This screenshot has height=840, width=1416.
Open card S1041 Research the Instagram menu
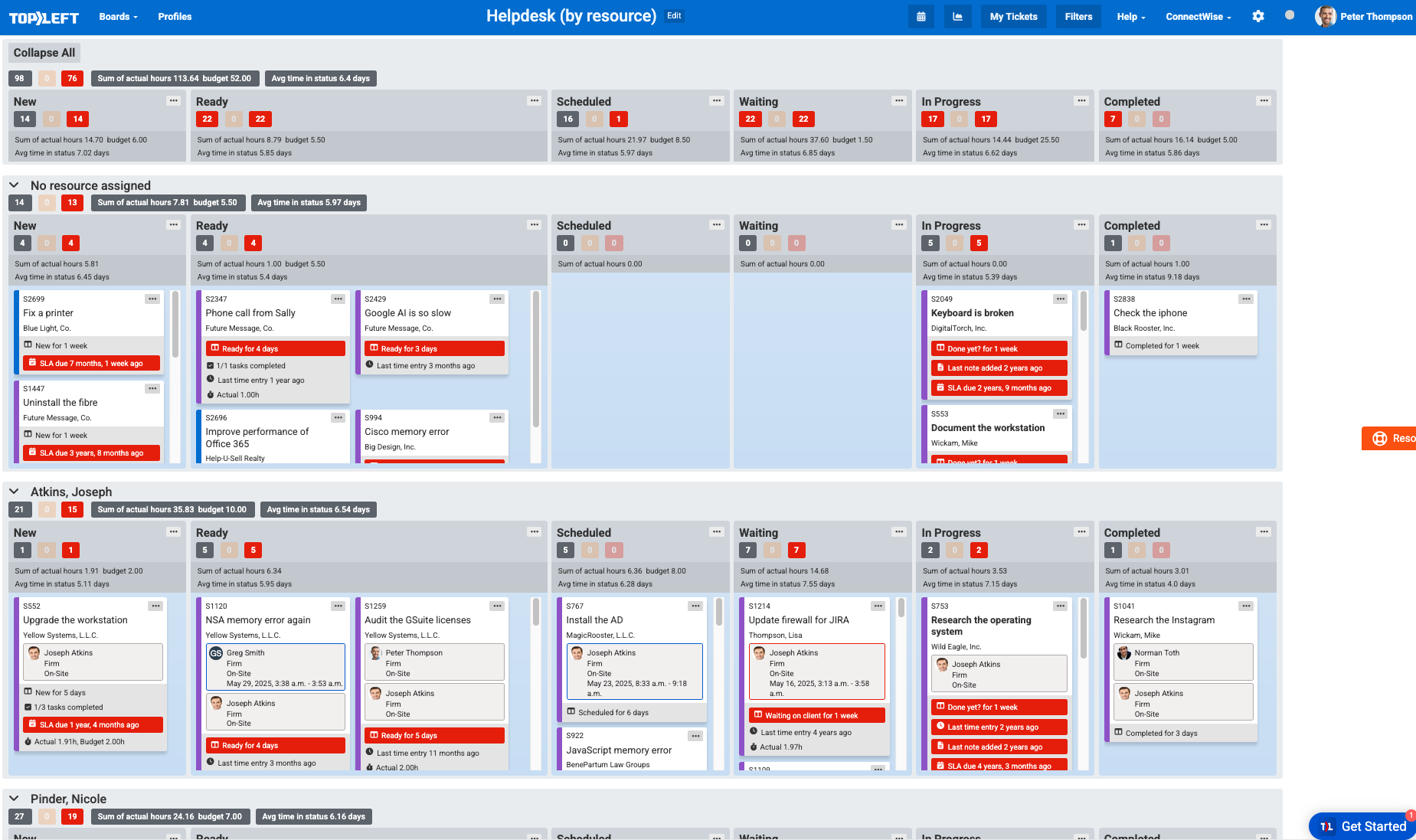[x=1246, y=606]
